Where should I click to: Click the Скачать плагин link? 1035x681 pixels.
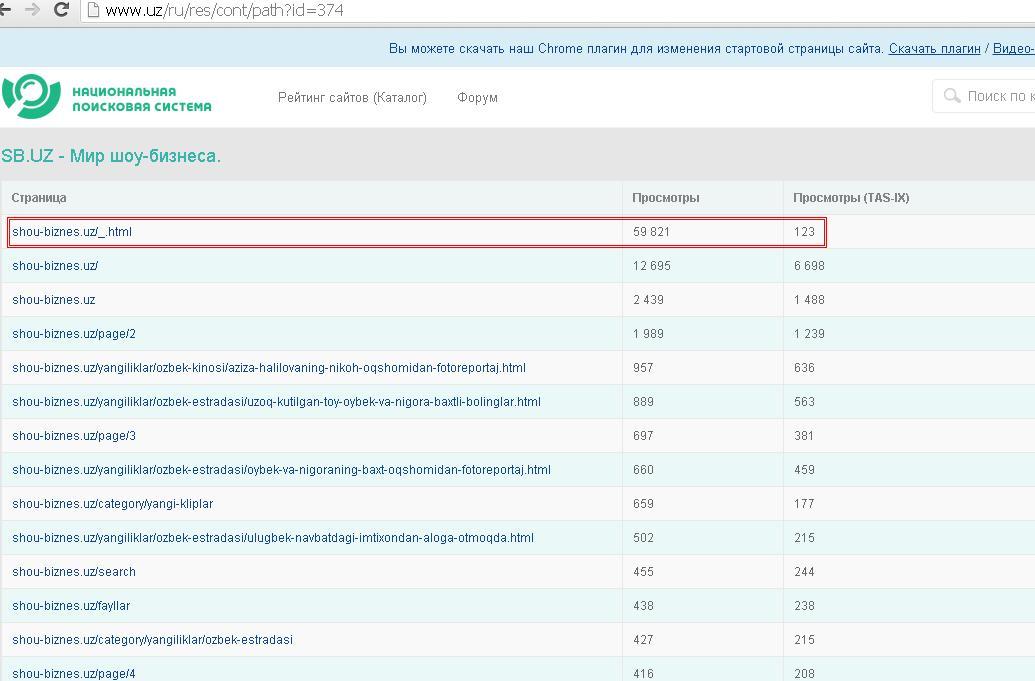tap(934, 49)
